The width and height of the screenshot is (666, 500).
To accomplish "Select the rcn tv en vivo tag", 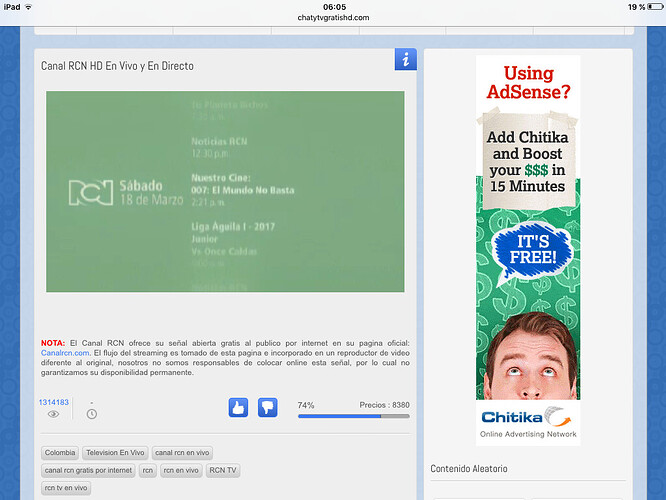I will 66,488.
